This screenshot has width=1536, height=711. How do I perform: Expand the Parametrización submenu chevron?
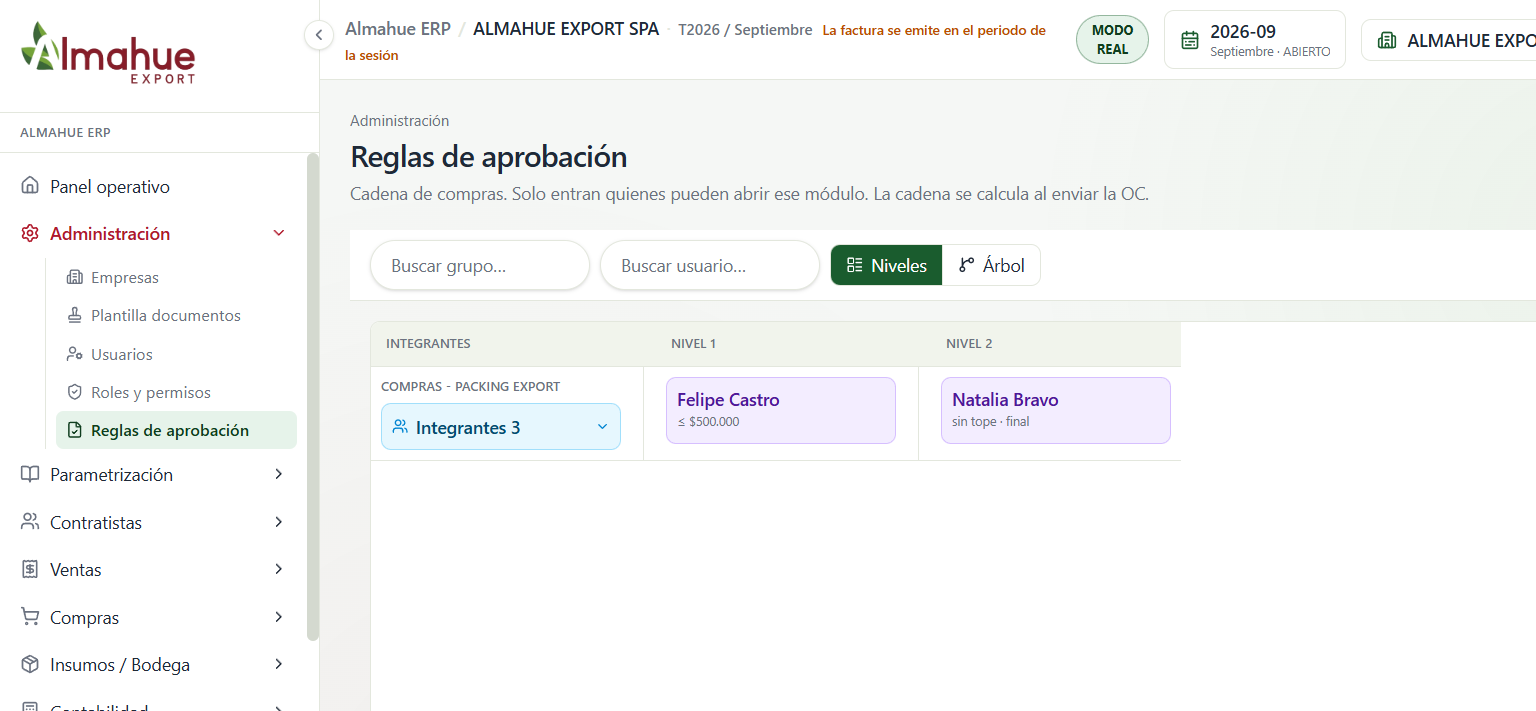pyautogui.click(x=279, y=474)
